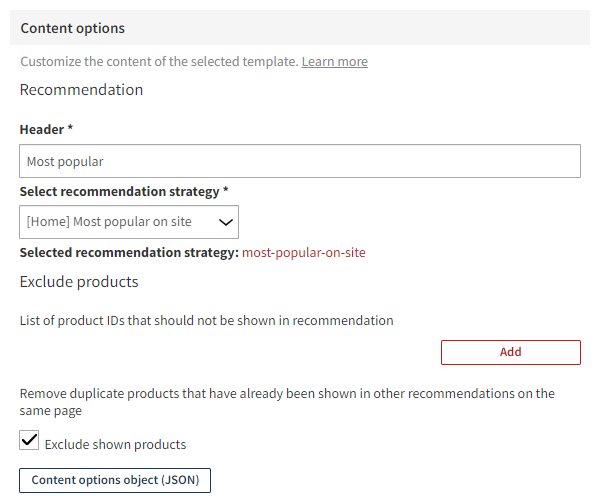The width and height of the screenshot is (600, 503).
Task: Click the red most-popular-on-site strategy name
Action: (304, 253)
